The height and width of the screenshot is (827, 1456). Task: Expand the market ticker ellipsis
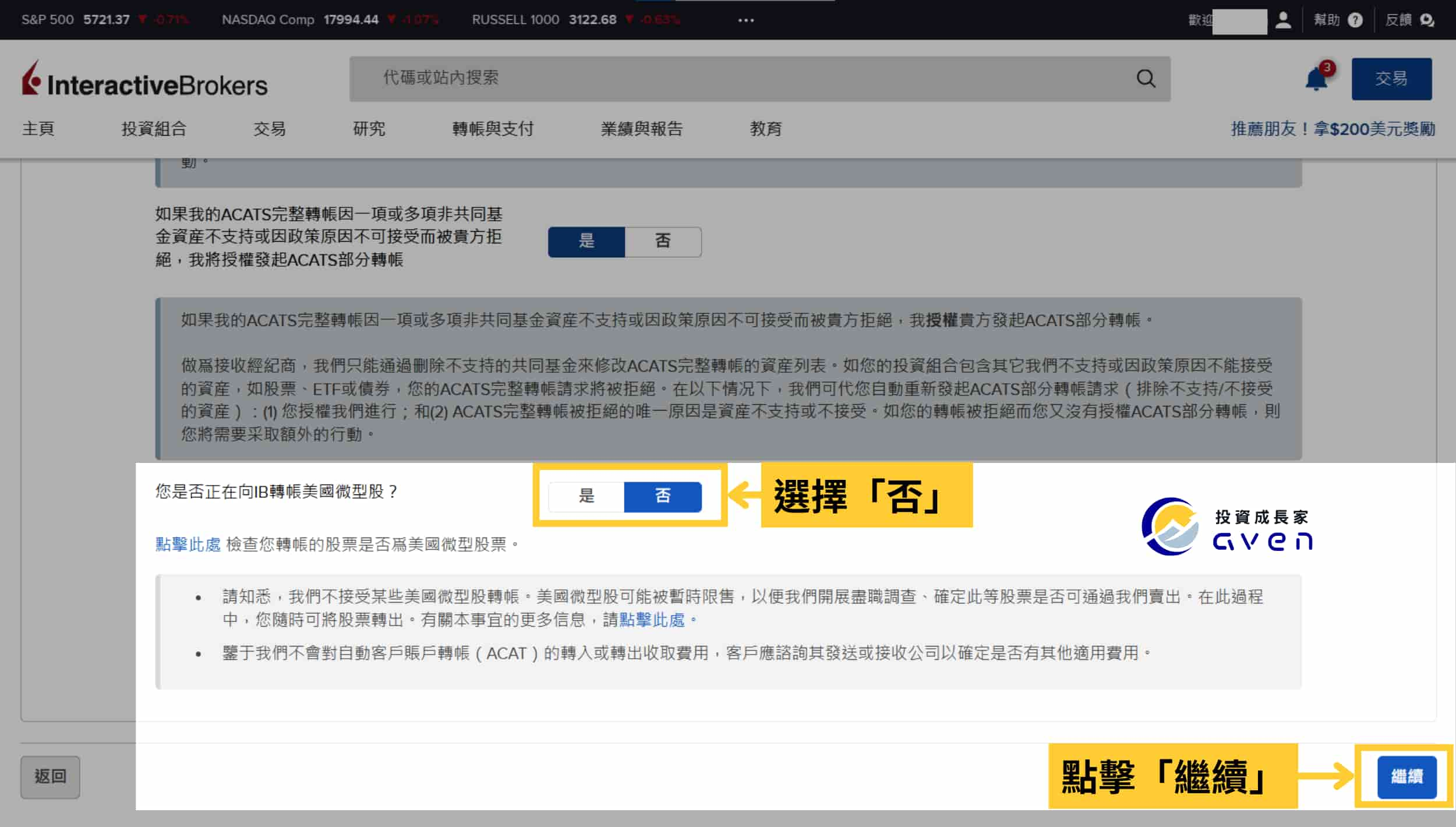coord(745,20)
